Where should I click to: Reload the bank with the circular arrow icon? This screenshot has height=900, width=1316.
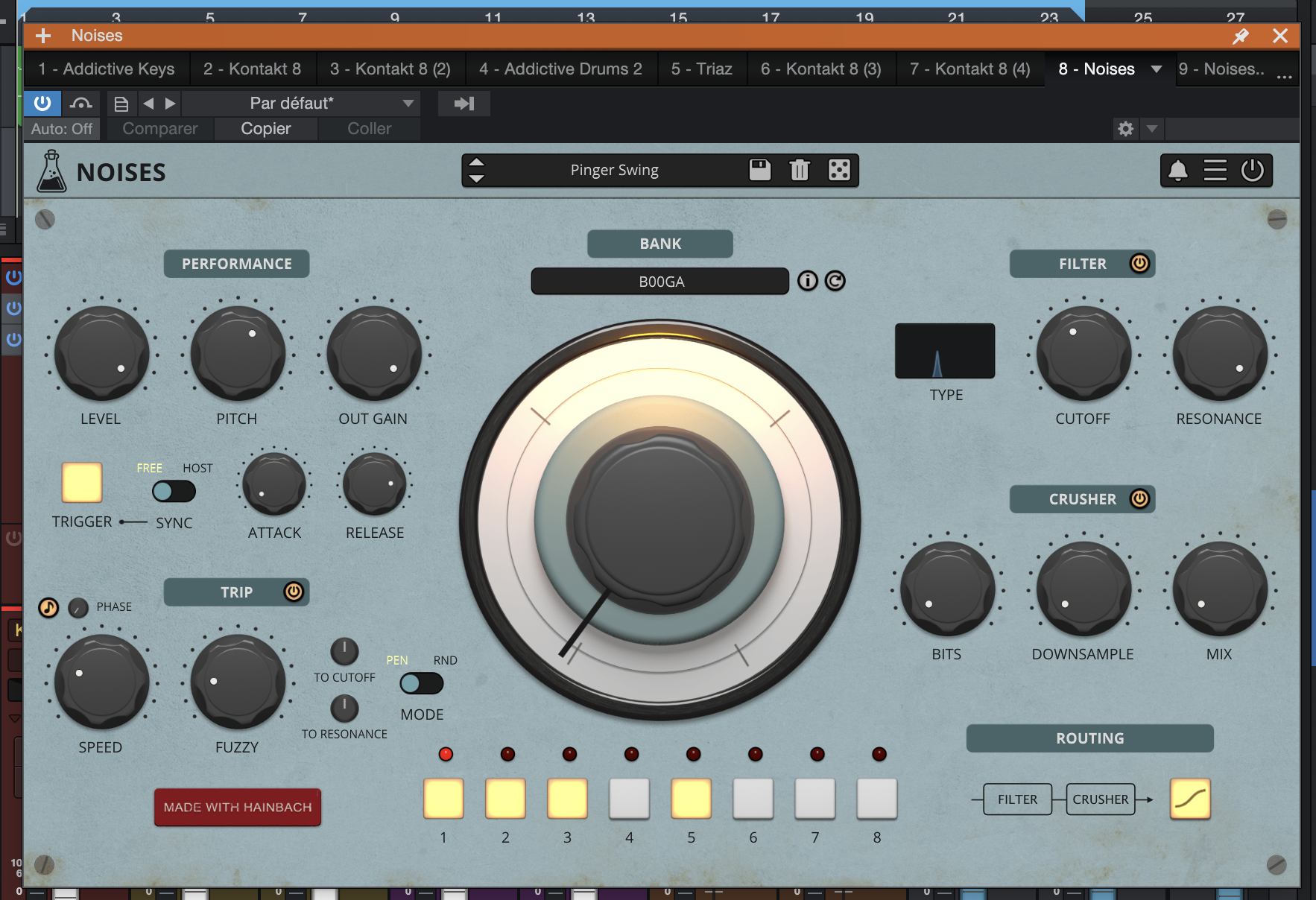click(835, 281)
